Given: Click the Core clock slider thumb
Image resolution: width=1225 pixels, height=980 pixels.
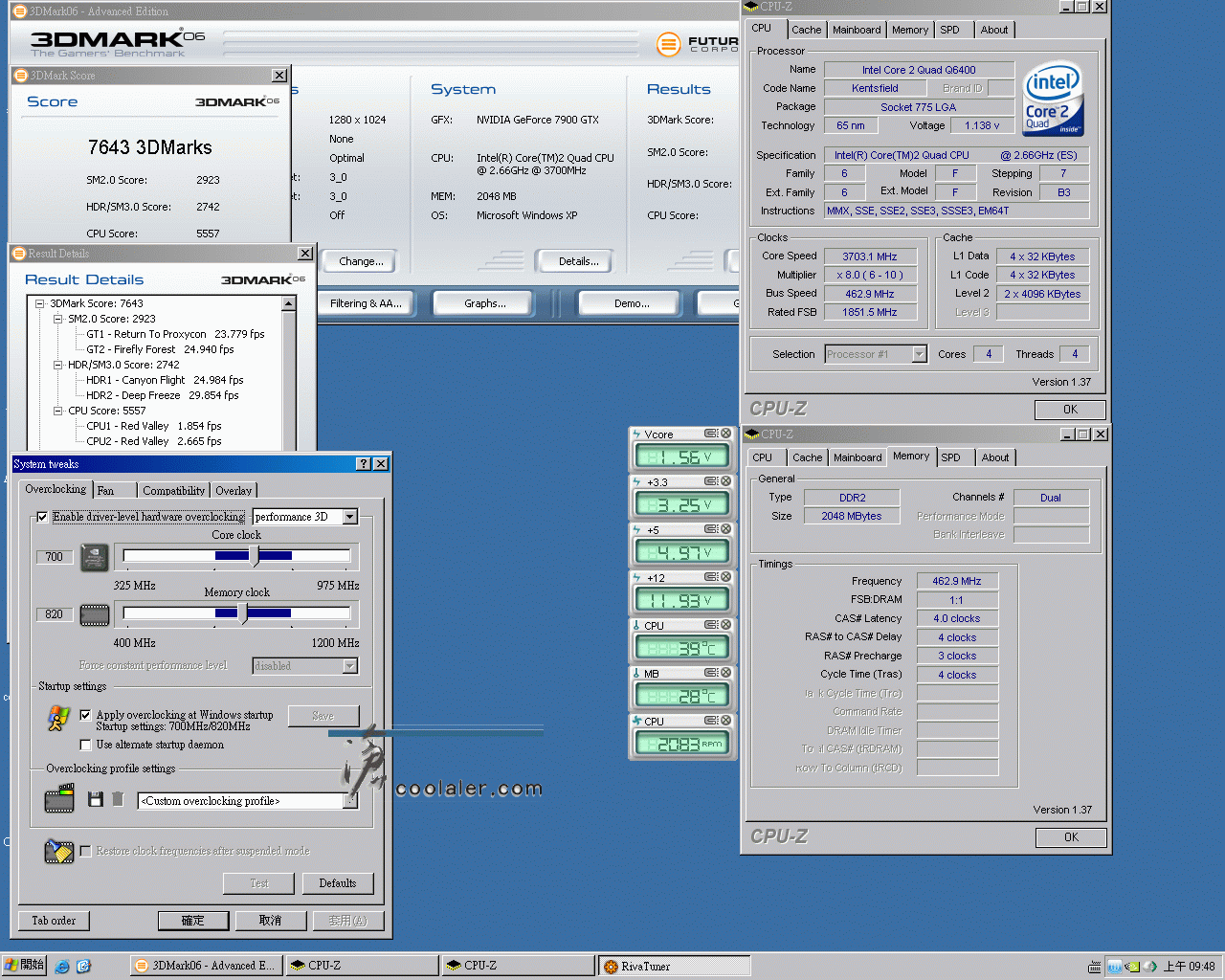Looking at the screenshot, I should click(x=255, y=556).
